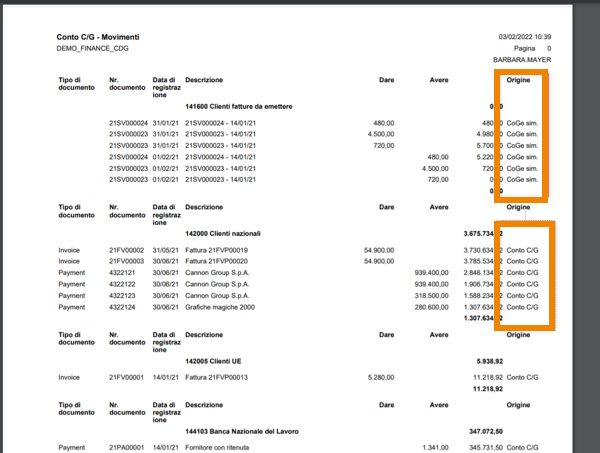This screenshot has width=600, height=453.
Task: Click the Dare amount 5.280,00
Action: pyautogui.click(x=381, y=378)
